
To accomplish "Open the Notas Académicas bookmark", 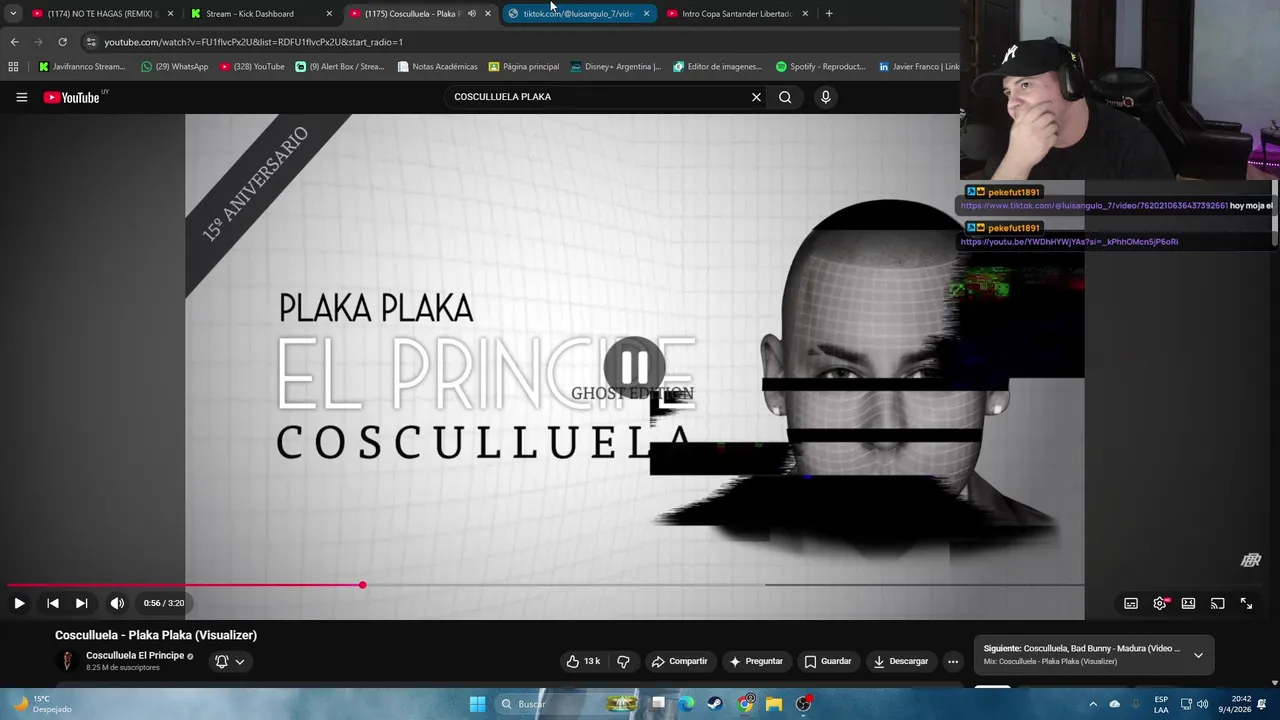I will click(x=437, y=67).
